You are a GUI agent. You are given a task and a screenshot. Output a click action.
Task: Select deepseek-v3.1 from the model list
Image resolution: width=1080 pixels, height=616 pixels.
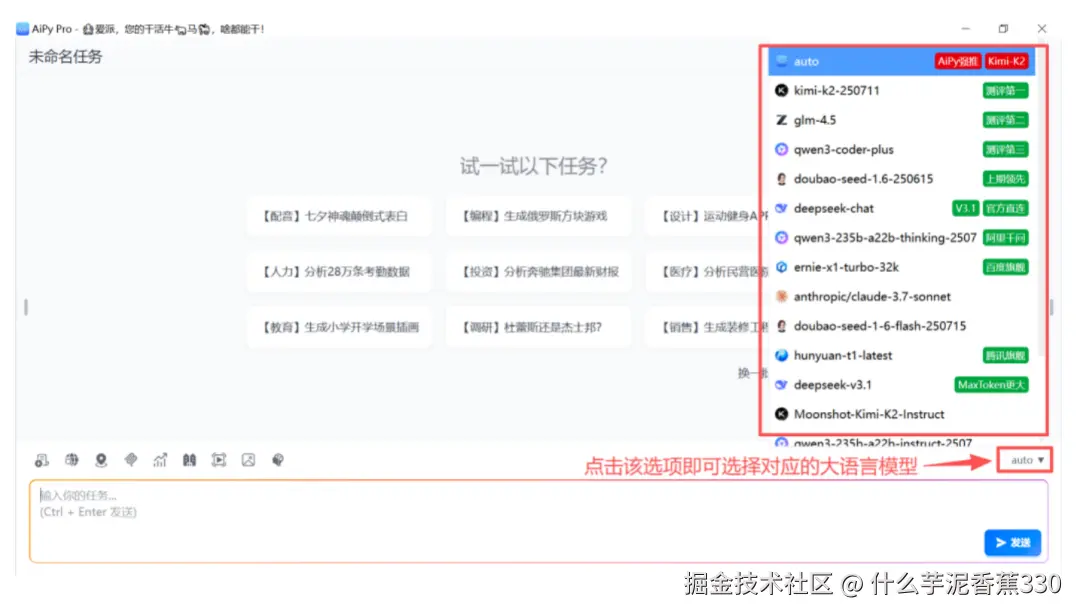(902, 384)
